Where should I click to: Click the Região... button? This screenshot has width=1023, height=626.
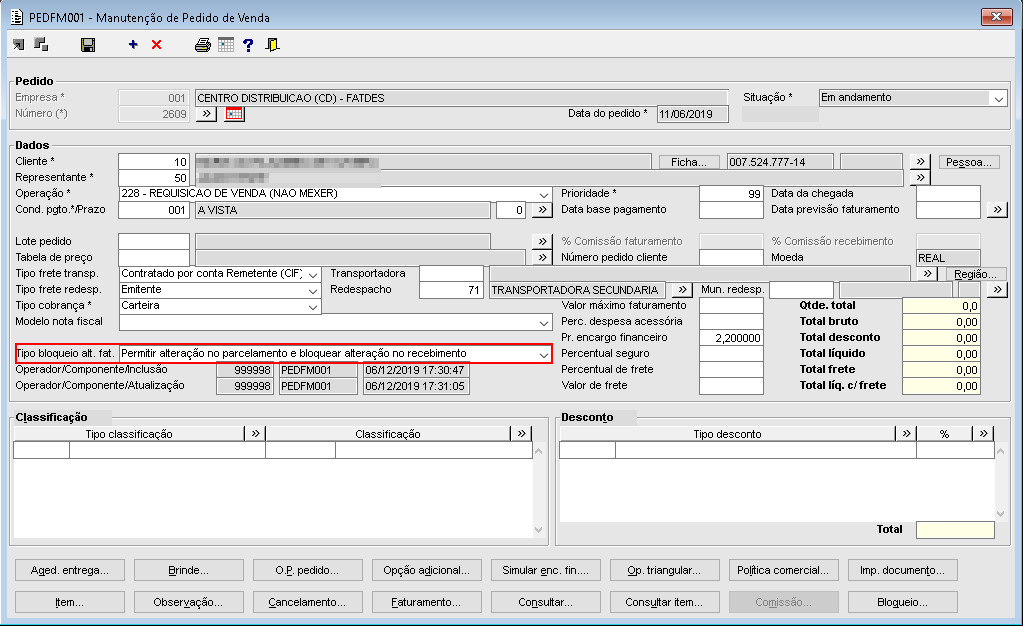pos(975,274)
